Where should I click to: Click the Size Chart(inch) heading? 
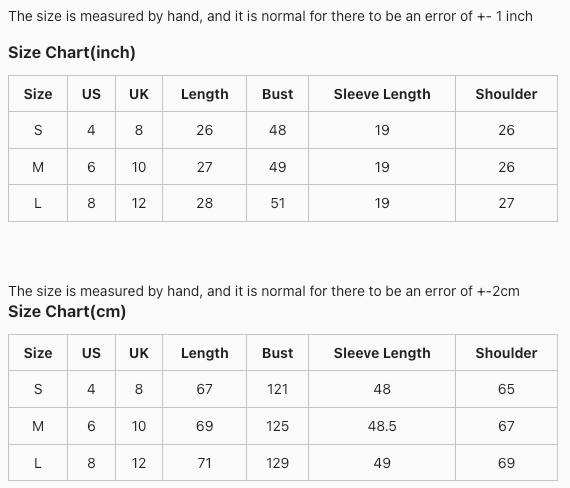(x=72, y=52)
